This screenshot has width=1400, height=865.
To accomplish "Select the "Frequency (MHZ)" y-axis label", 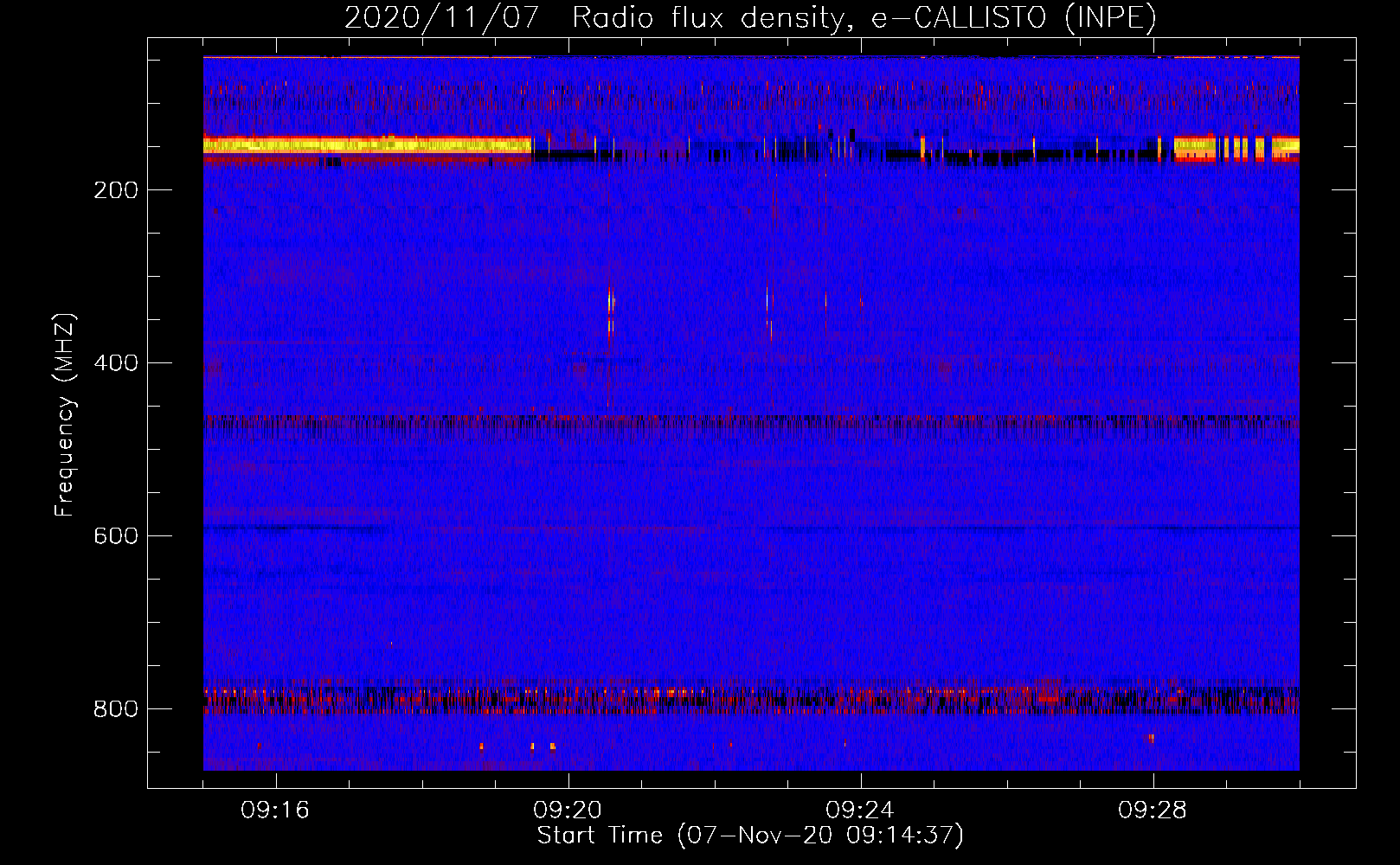I will 65,415.
